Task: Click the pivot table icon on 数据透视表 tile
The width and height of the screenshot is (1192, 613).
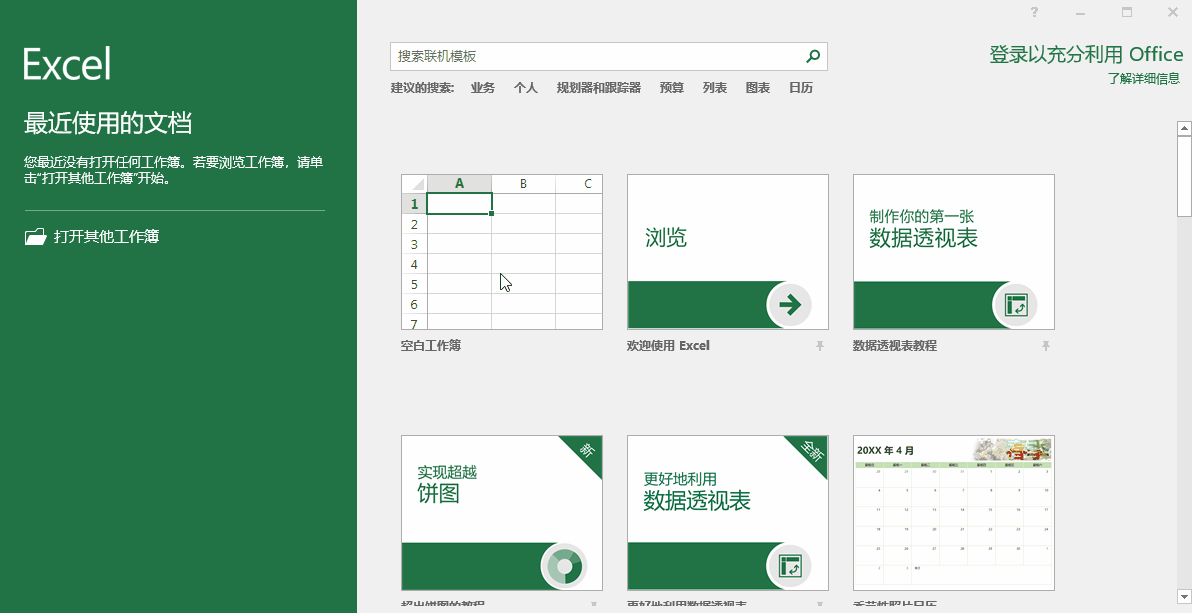Action: 1016,305
